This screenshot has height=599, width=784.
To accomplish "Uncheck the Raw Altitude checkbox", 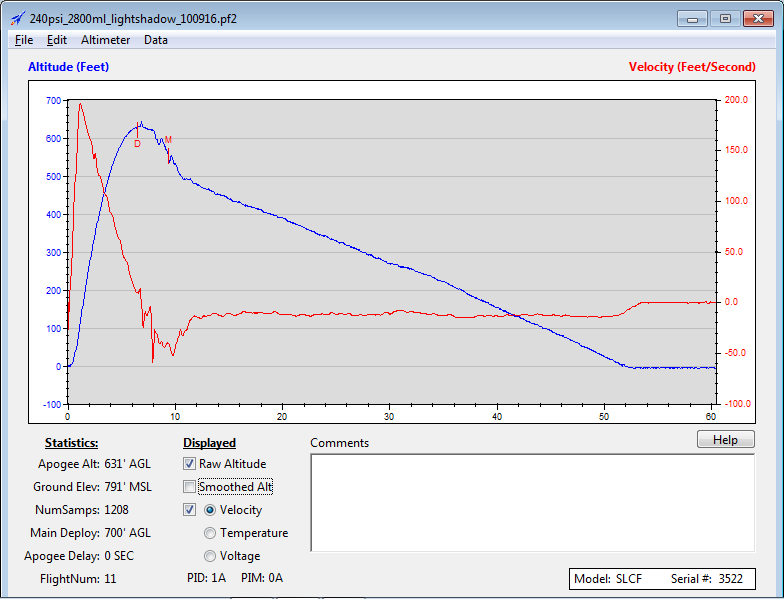I will (189, 464).
